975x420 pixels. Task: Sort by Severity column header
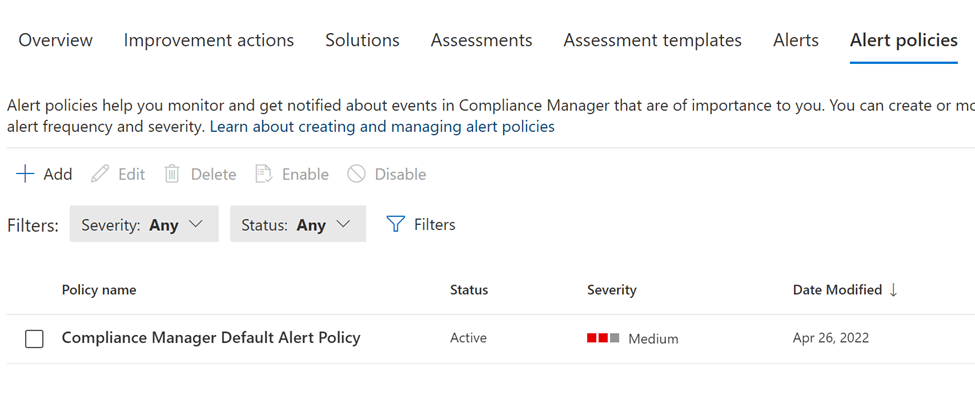point(612,290)
